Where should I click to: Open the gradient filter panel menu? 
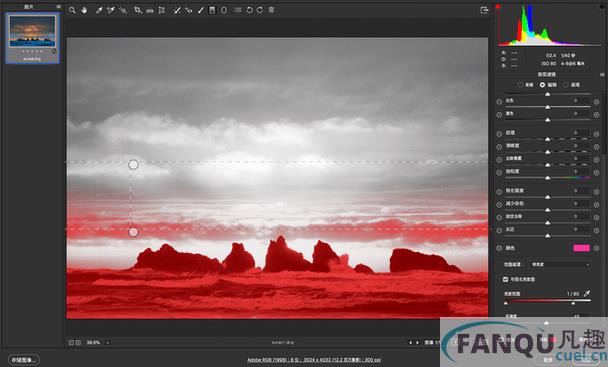coord(602,74)
